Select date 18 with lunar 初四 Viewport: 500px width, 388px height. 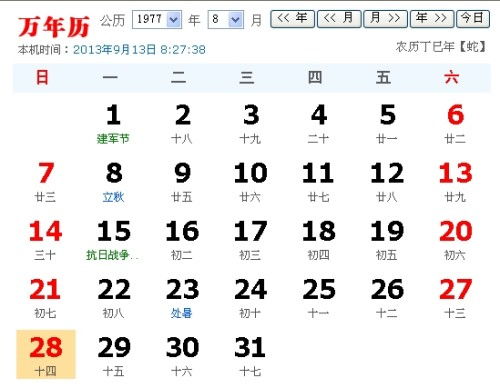pyautogui.click(x=319, y=240)
